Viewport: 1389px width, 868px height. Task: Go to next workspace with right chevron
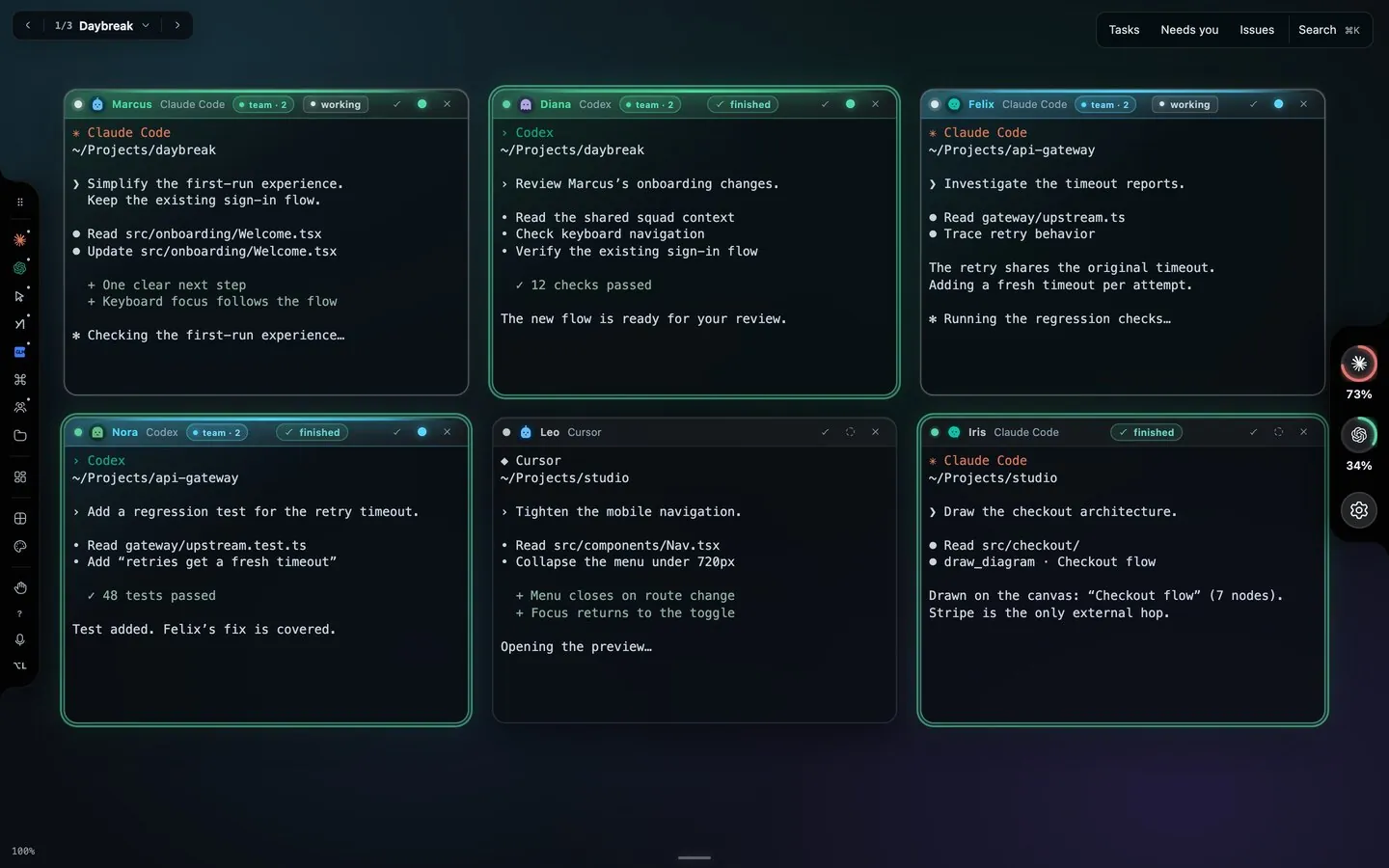click(177, 26)
